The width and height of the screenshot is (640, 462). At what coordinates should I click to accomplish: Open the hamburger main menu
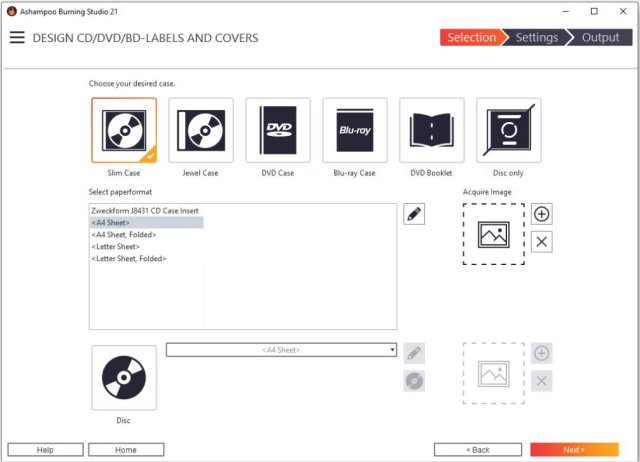tap(17, 38)
